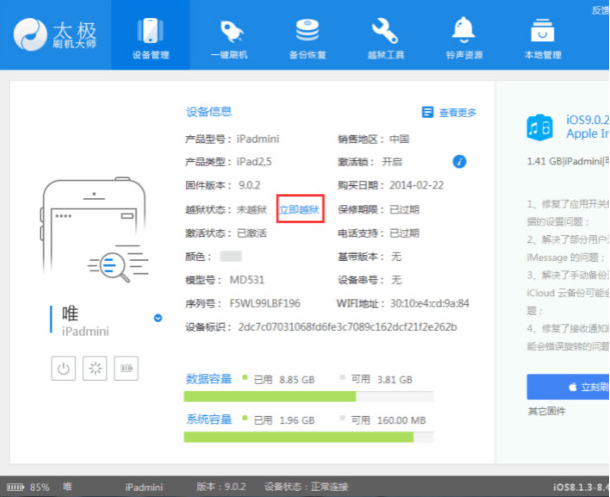610x497 pixels.
Task: Open the 查看更多 link
Action: point(458,113)
